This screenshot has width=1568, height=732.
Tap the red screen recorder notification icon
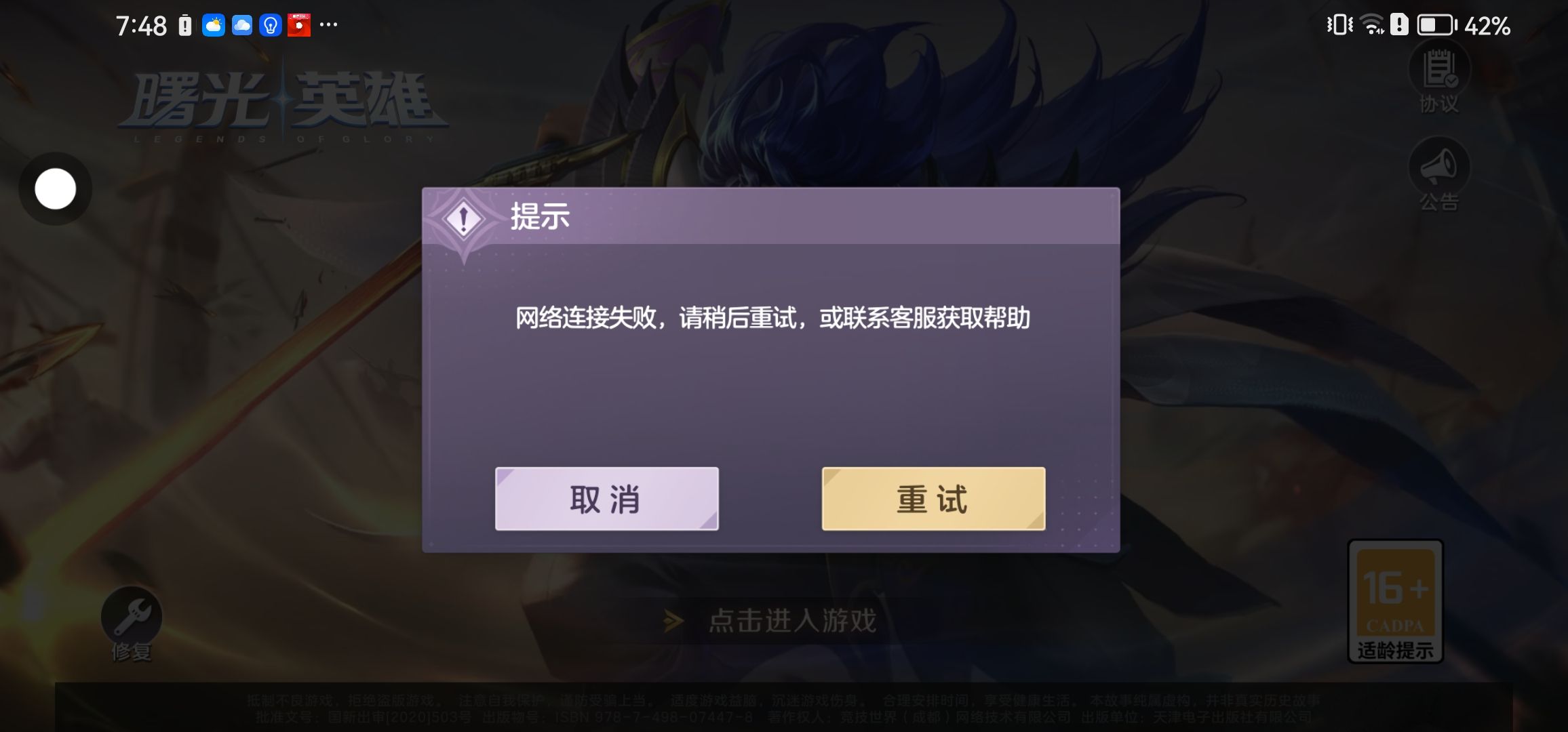coord(298,26)
